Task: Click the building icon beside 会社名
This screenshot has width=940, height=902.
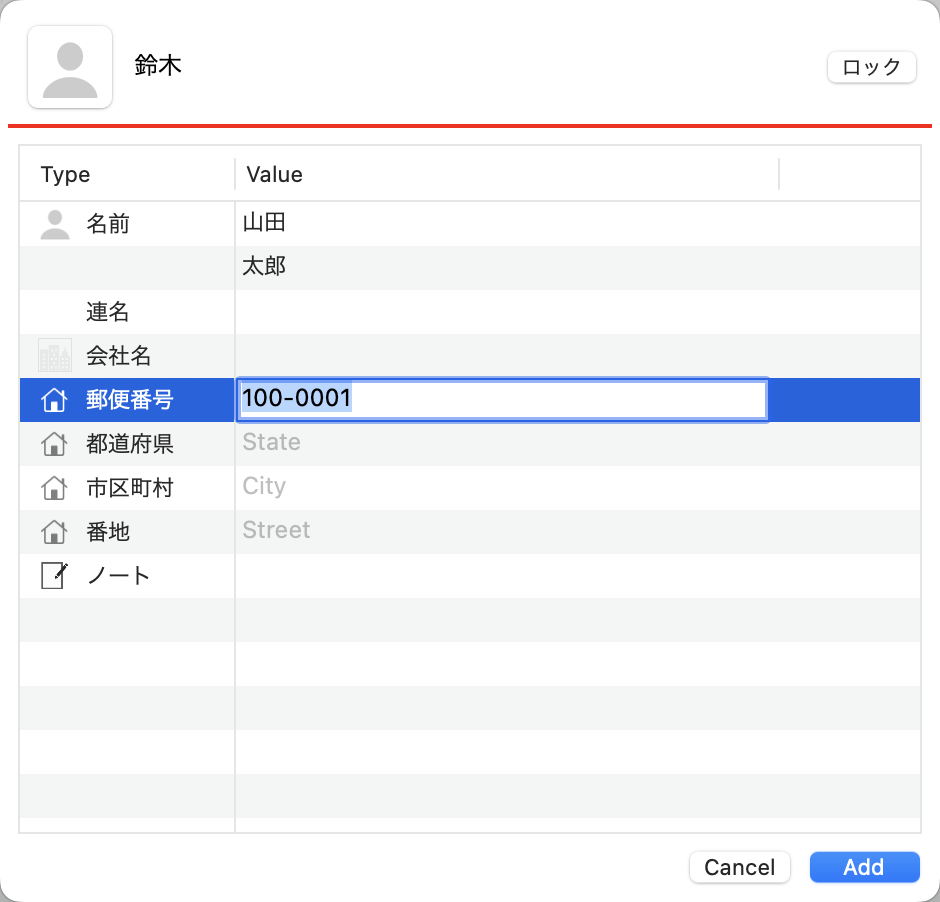Action: [55, 355]
